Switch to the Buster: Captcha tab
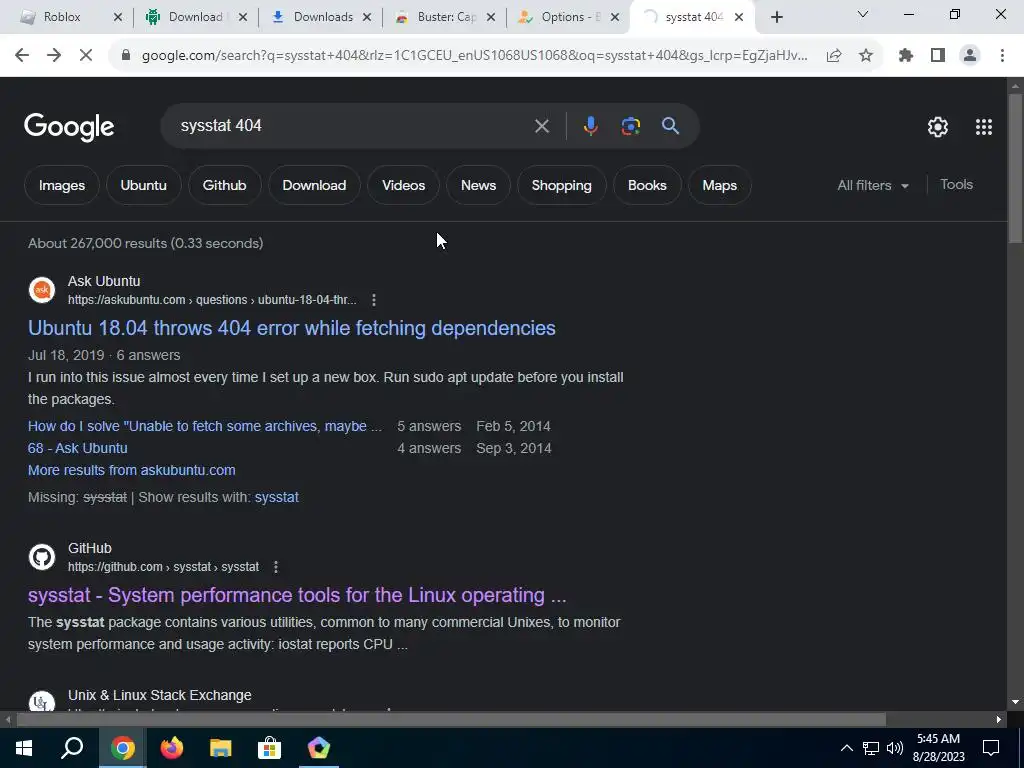 click(447, 18)
